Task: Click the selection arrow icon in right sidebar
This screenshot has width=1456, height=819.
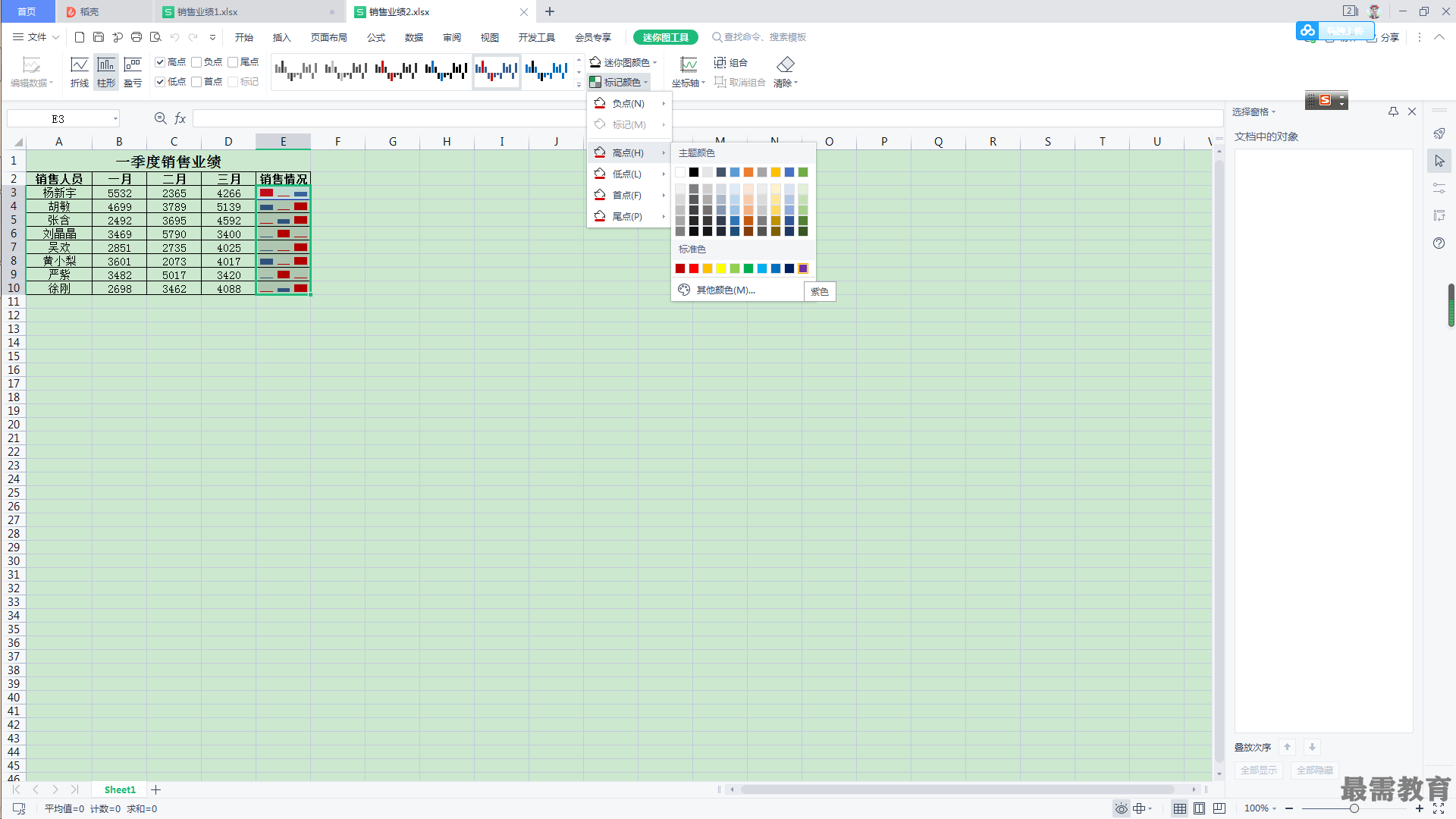Action: [1439, 161]
